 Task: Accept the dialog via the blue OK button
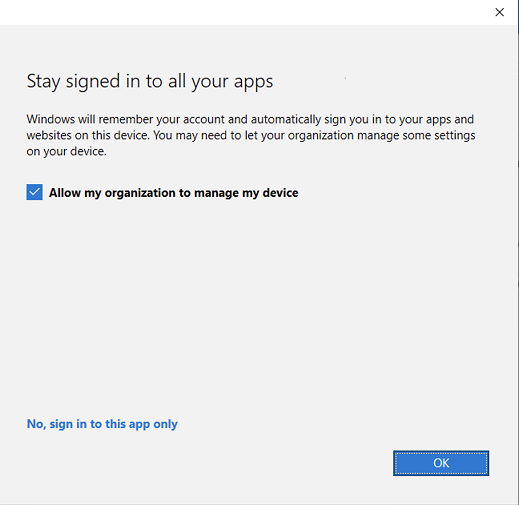tap(441, 463)
